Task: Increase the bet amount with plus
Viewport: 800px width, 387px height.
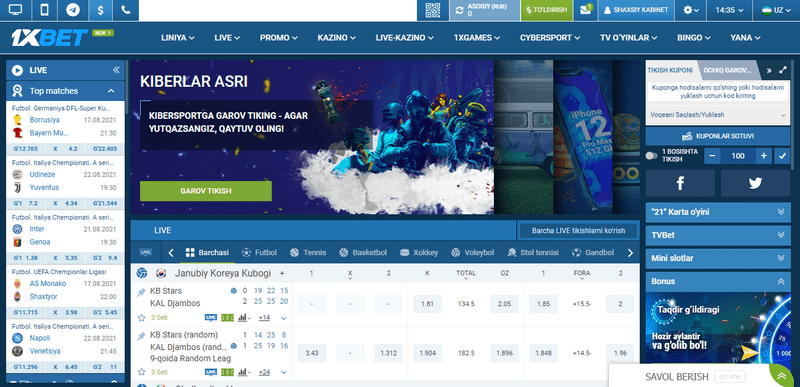Action: click(763, 156)
